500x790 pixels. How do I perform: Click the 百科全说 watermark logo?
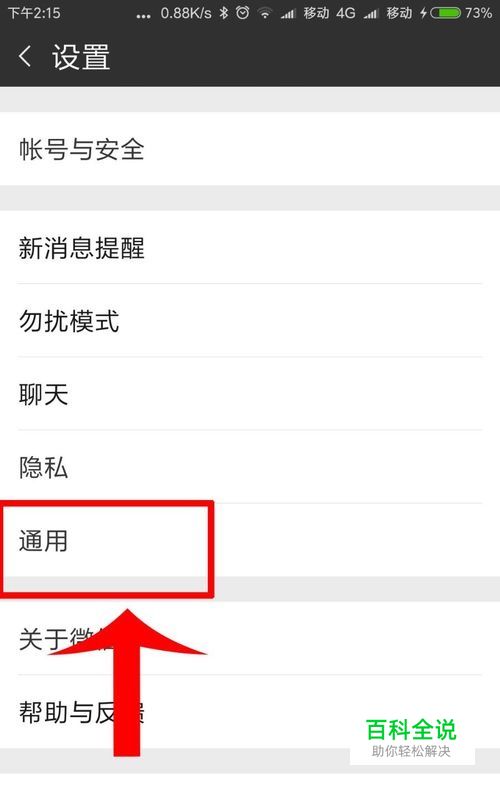[411, 738]
